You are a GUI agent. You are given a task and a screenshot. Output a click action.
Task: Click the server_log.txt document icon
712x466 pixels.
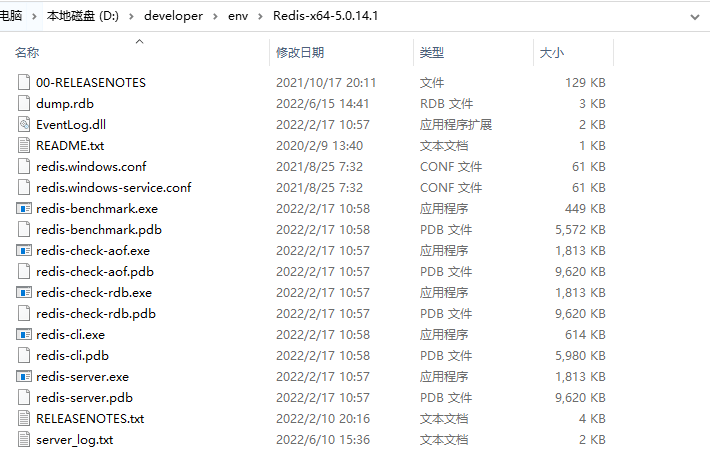24,439
